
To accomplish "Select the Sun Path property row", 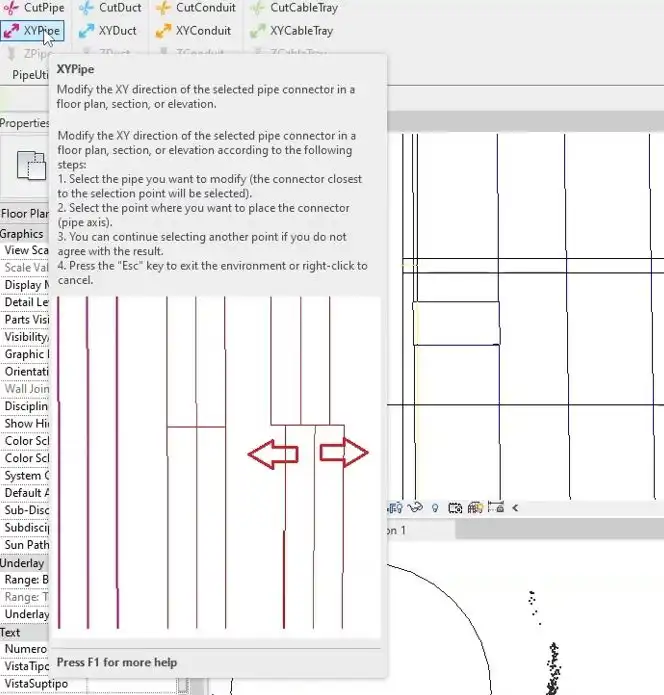I will click(x=24, y=544).
